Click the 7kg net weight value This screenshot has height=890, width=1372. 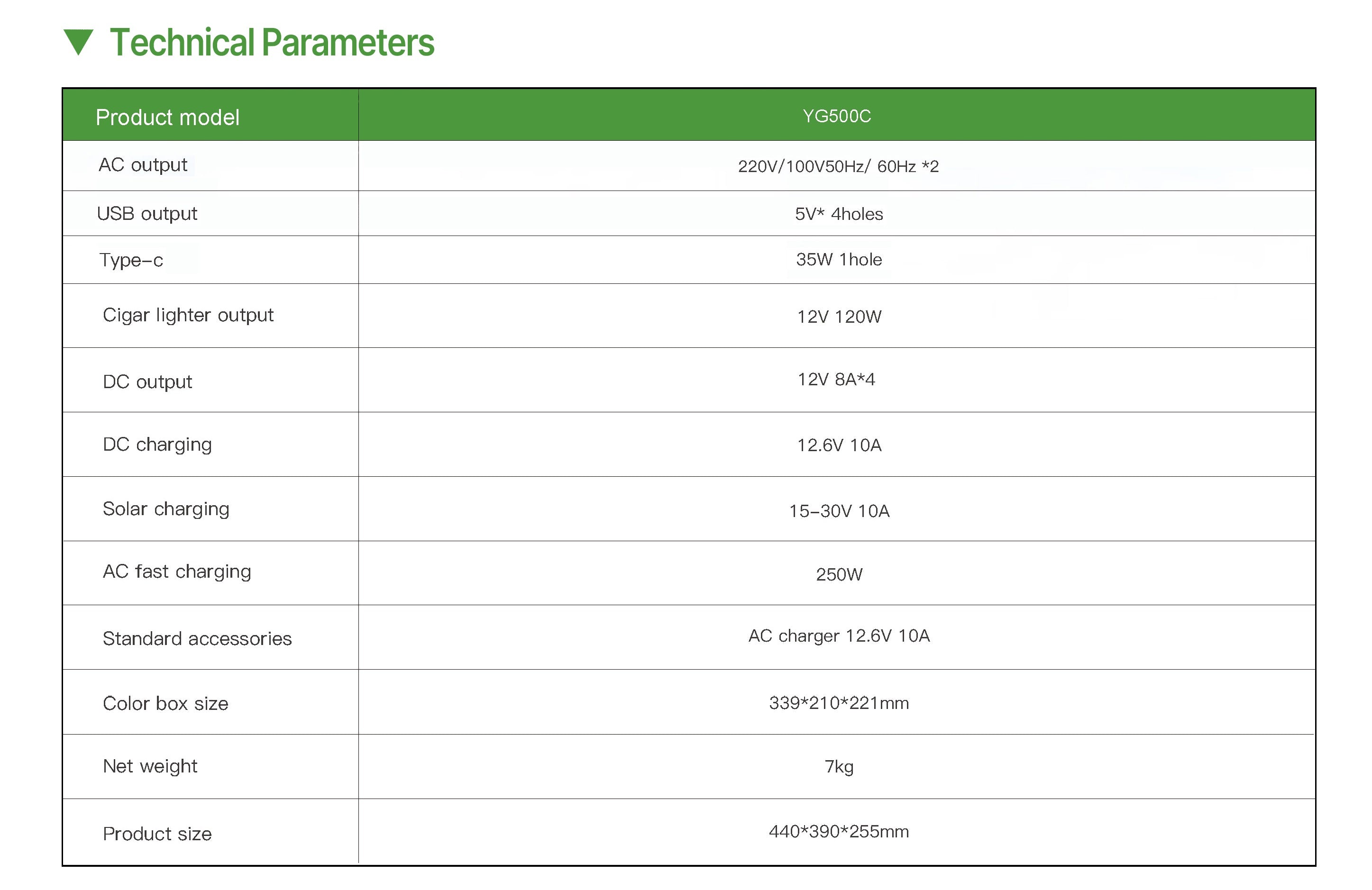[839, 767]
